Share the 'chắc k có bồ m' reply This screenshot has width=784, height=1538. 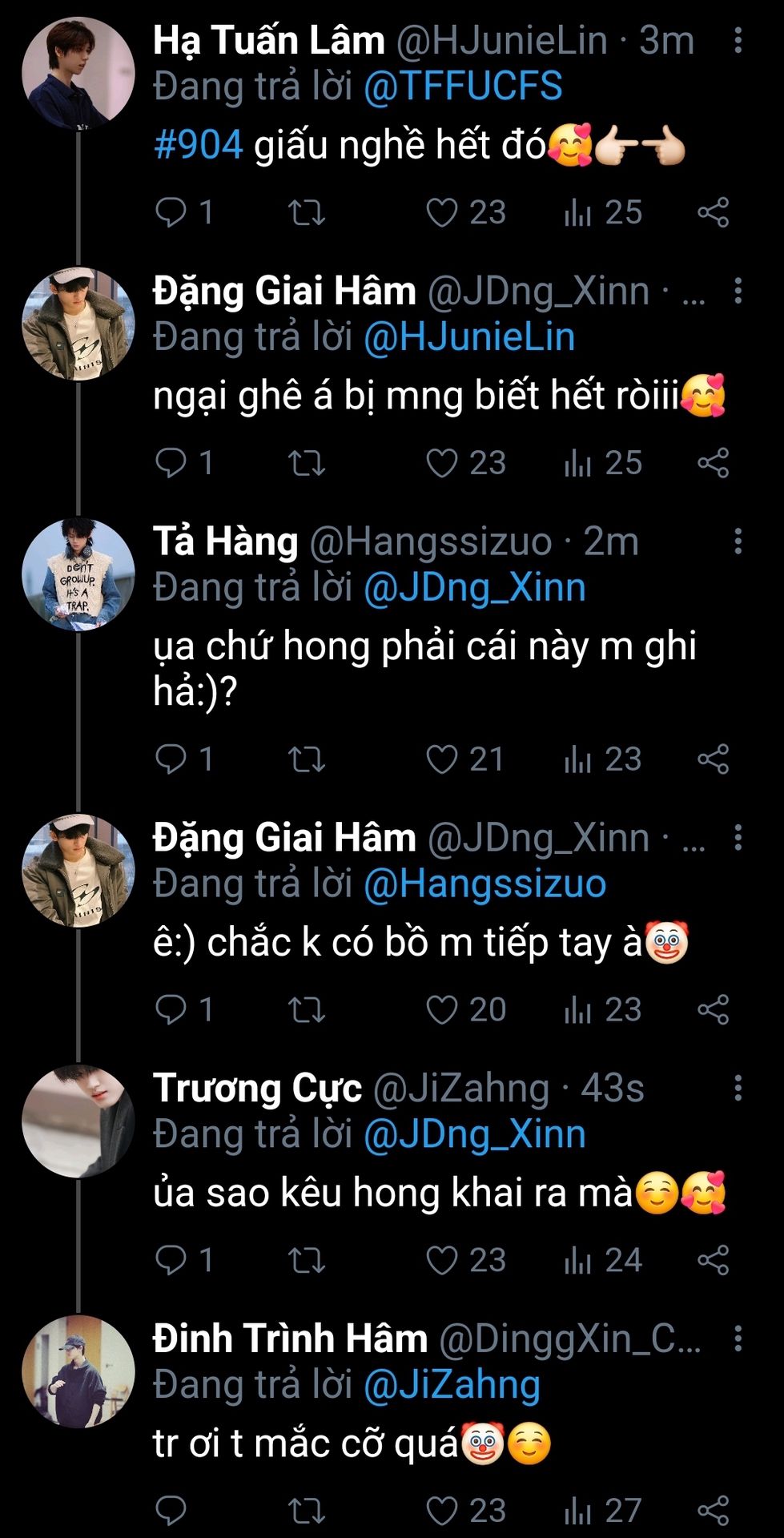pos(713,1010)
